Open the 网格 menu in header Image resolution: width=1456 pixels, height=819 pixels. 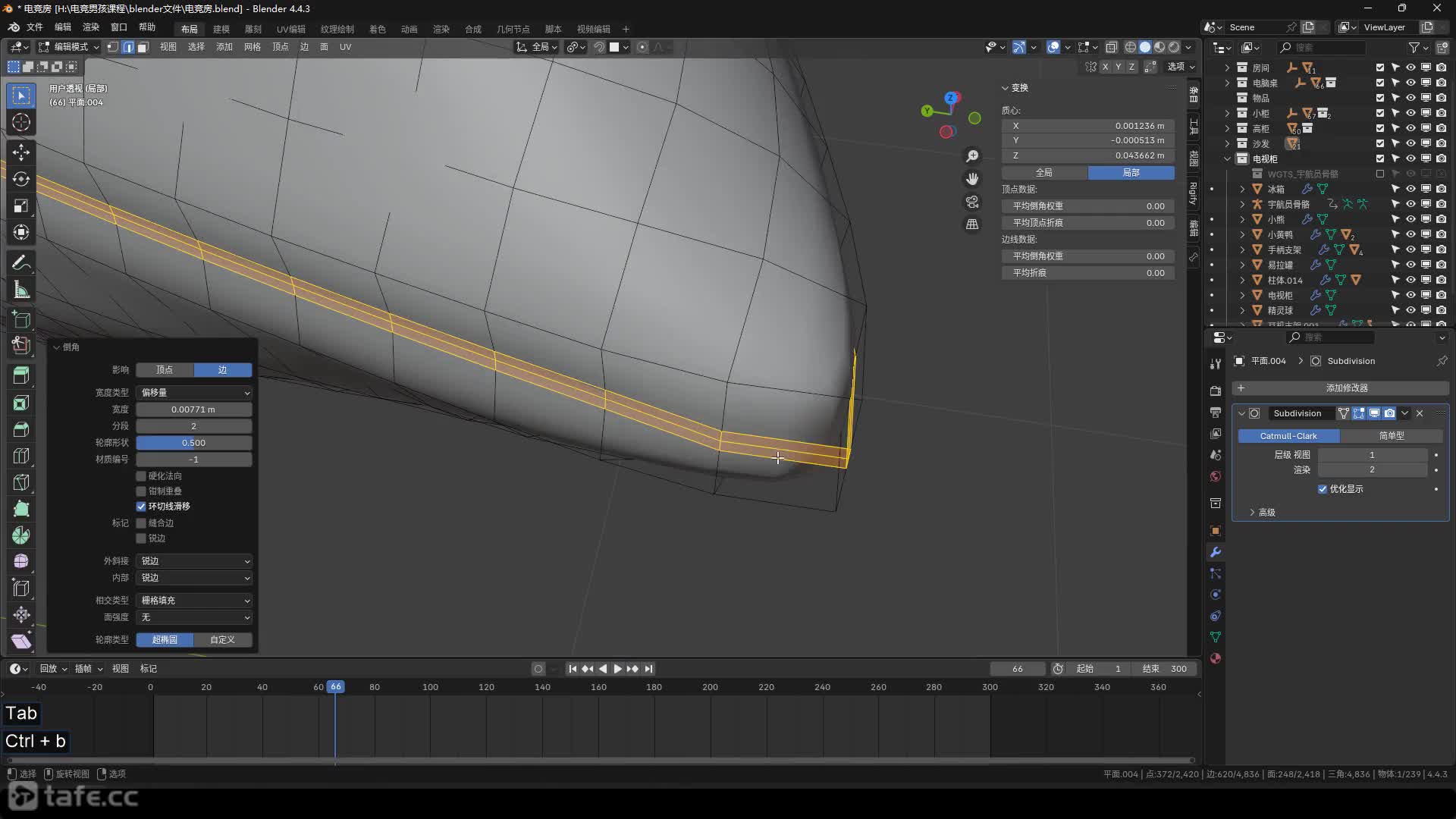[252, 47]
